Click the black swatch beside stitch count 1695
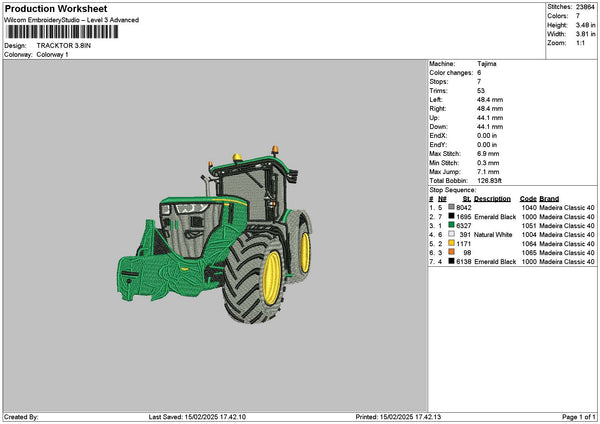The height and width of the screenshot is (424, 600). 452,216
